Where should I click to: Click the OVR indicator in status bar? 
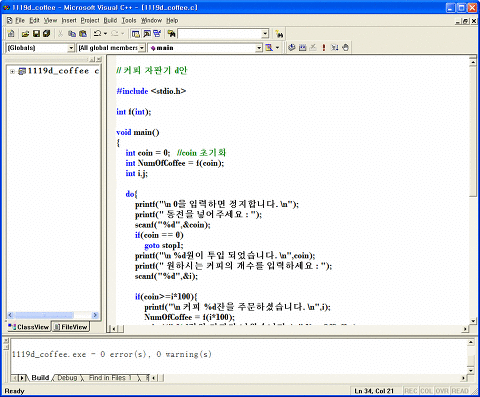(442, 391)
